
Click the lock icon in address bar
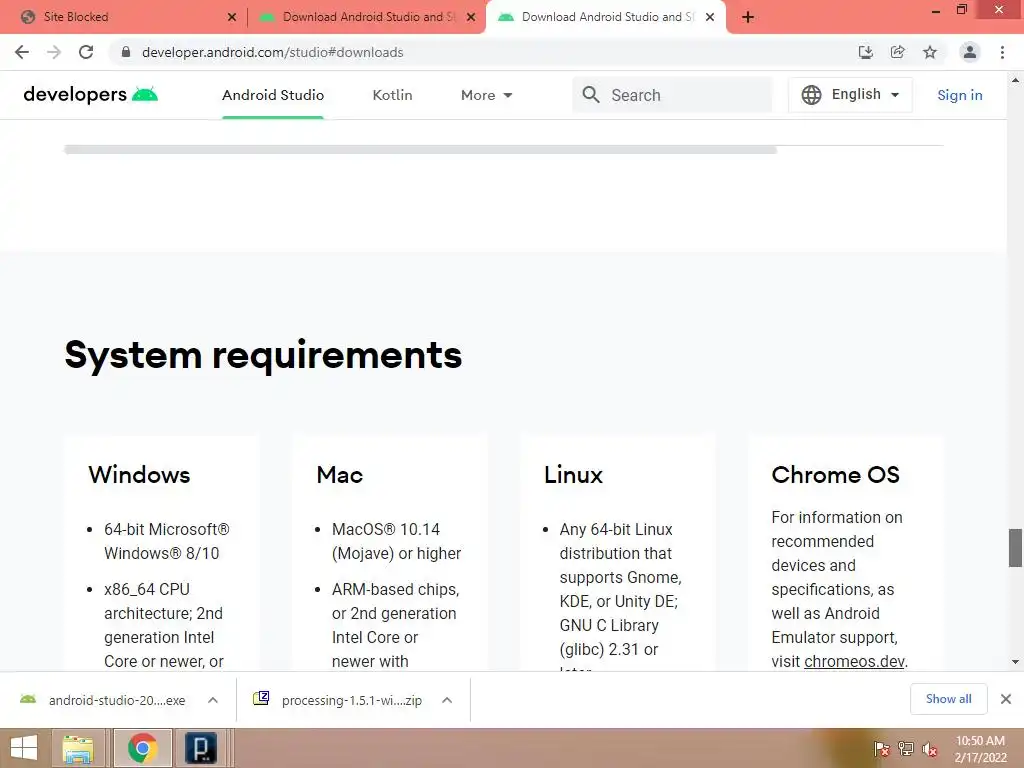tap(126, 52)
